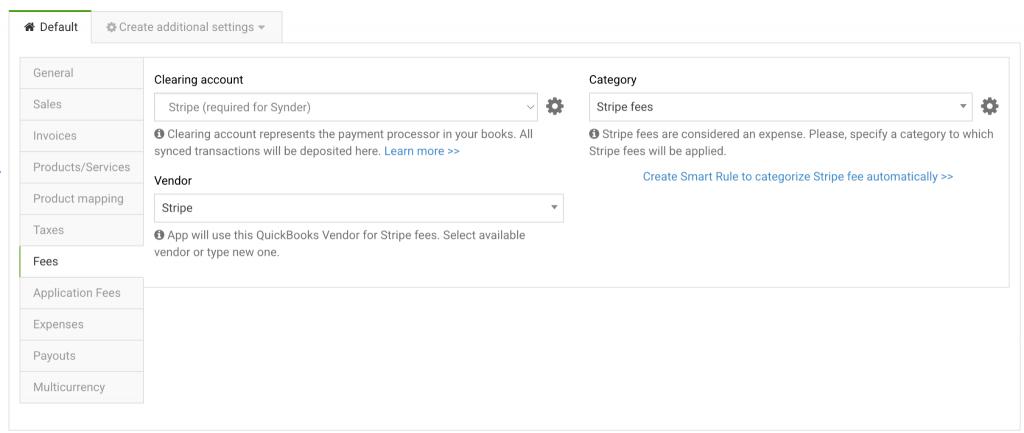Screen dimensions: 1024x433
Task: Go to Sales settings section
Action: click(81, 104)
